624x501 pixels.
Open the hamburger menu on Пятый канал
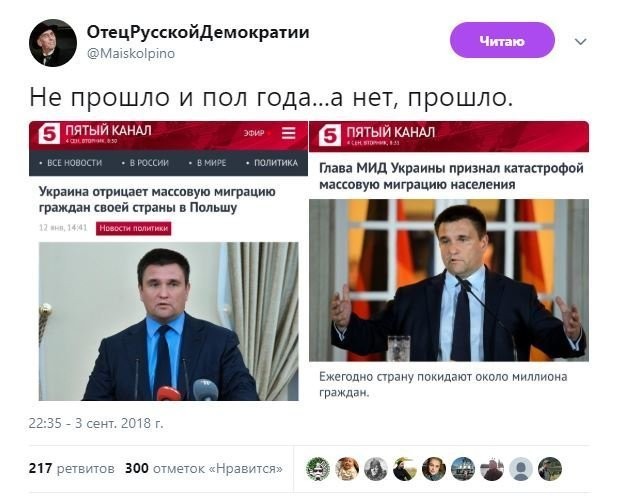click(x=289, y=133)
